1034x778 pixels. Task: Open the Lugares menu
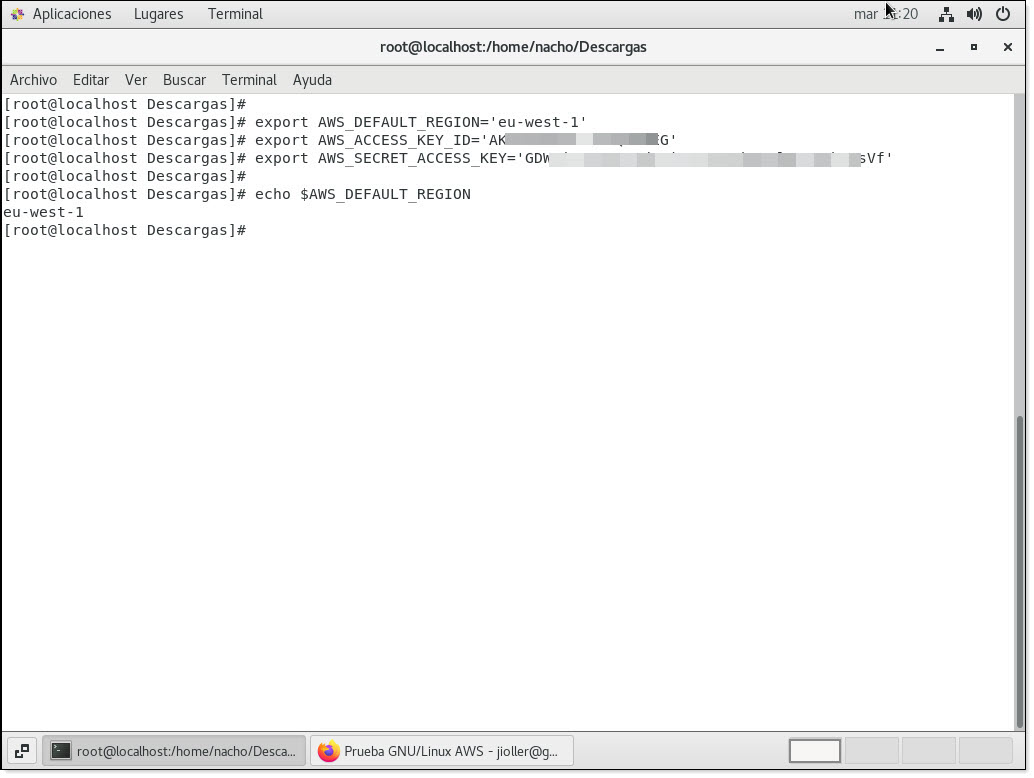click(158, 13)
